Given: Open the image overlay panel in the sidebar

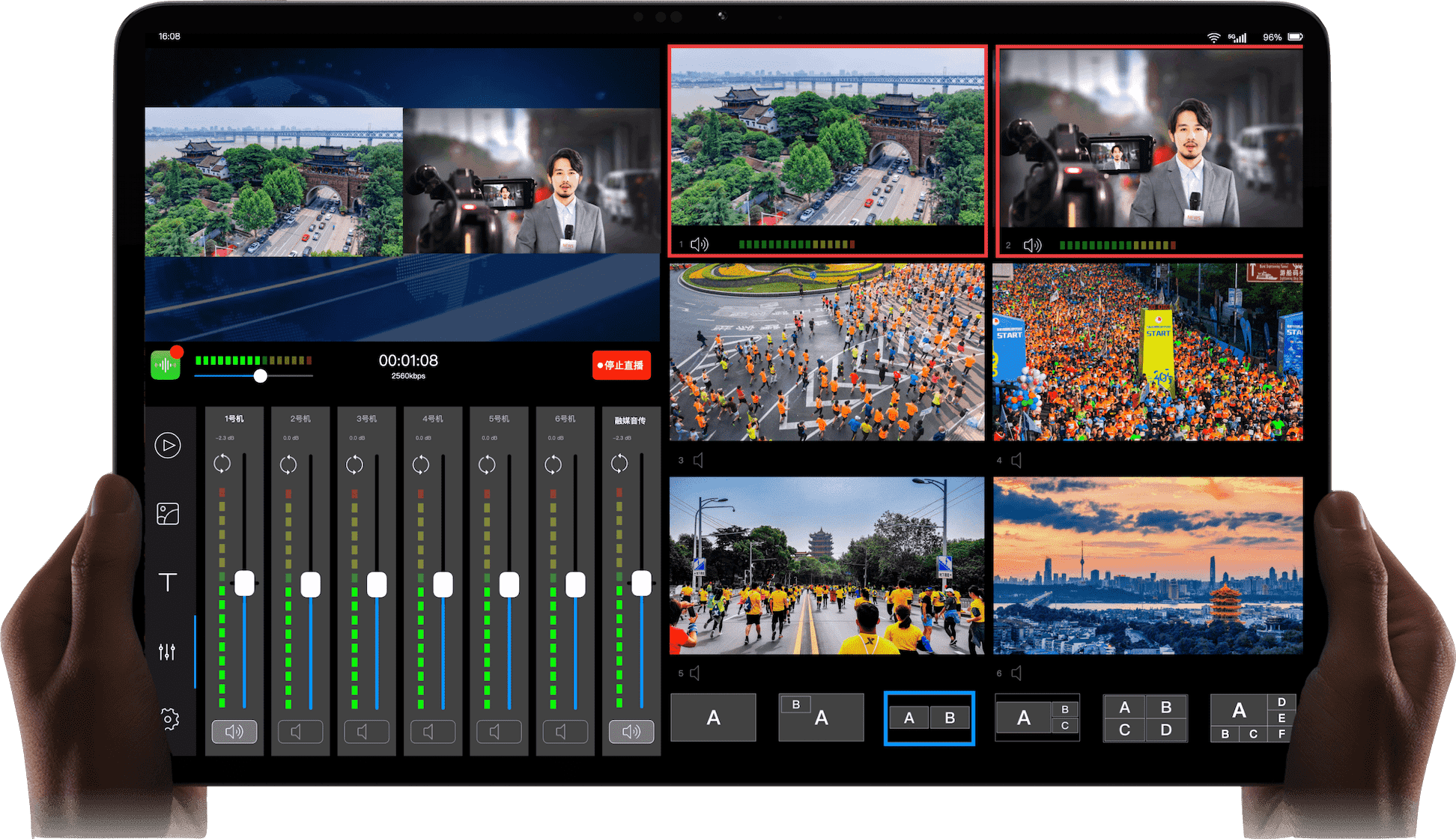Looking at the screenshot, I should point(168,514).
